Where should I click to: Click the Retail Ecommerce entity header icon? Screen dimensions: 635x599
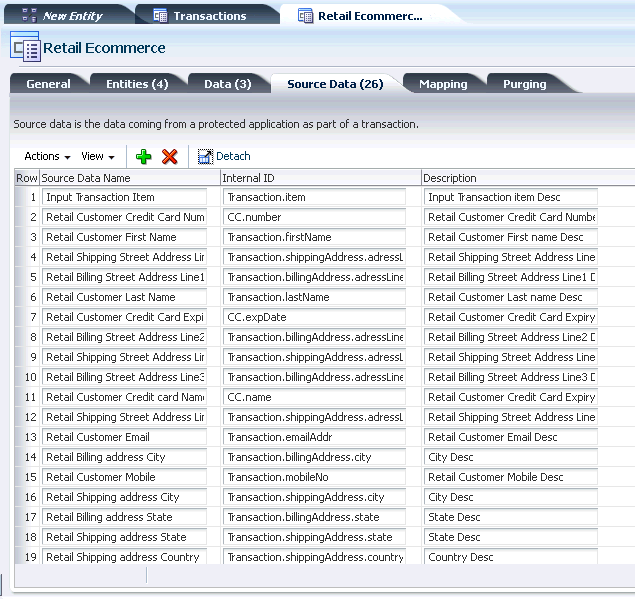(25, 47)
